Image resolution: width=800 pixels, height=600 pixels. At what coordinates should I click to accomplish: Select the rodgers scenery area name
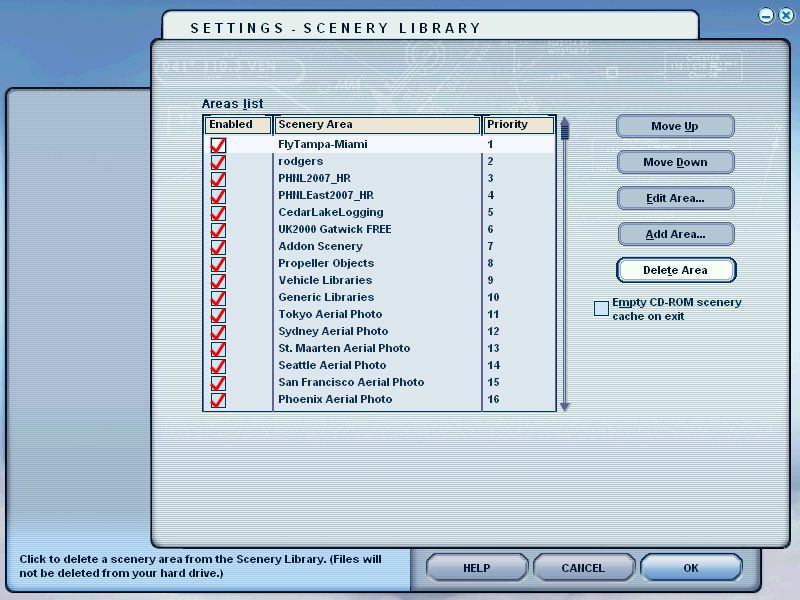[x=301, y=161]
